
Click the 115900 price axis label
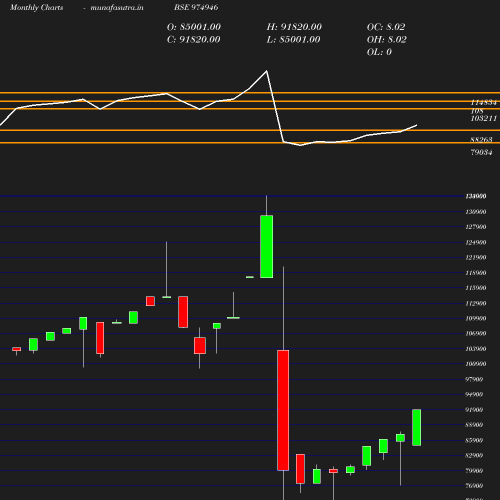[x=476, y=288]
